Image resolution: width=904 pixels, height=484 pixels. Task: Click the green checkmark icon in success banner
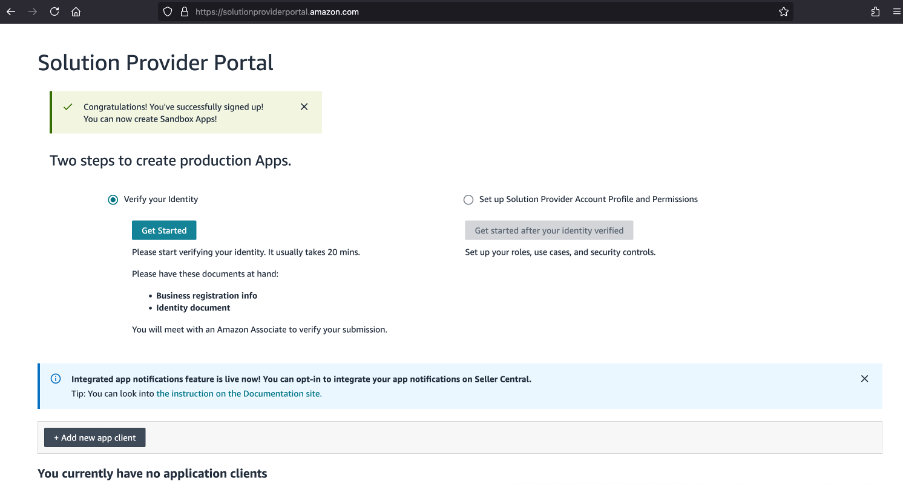point(68,107)
